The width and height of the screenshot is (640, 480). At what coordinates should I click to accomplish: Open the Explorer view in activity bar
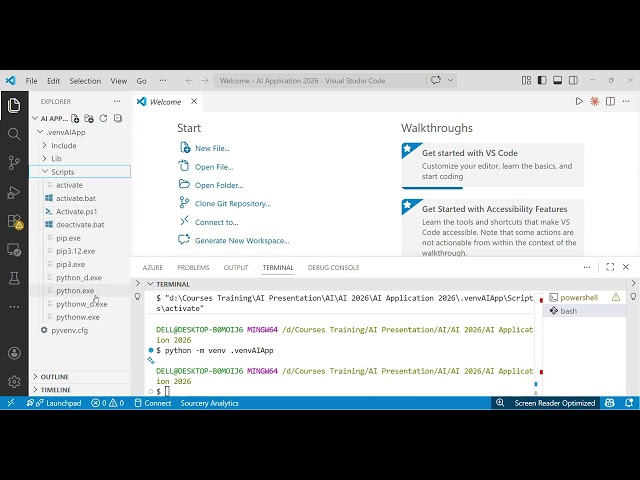pyautogui.click(x=14, y=105)
